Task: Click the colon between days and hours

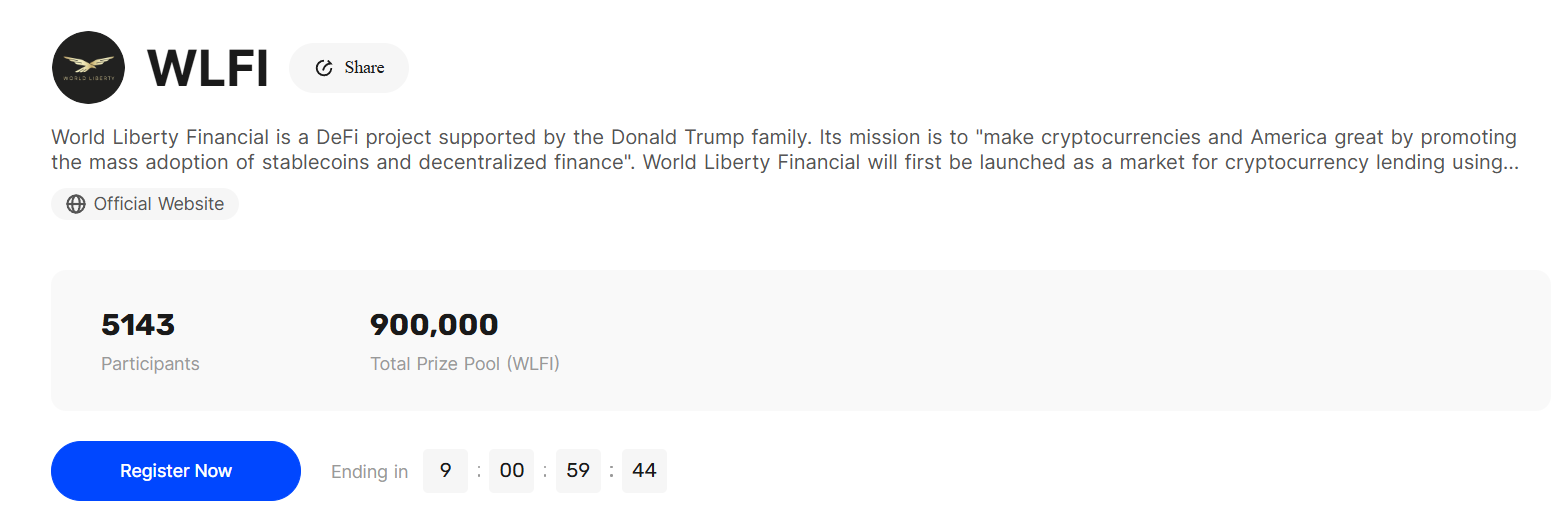Action: (x=479, y=471)
